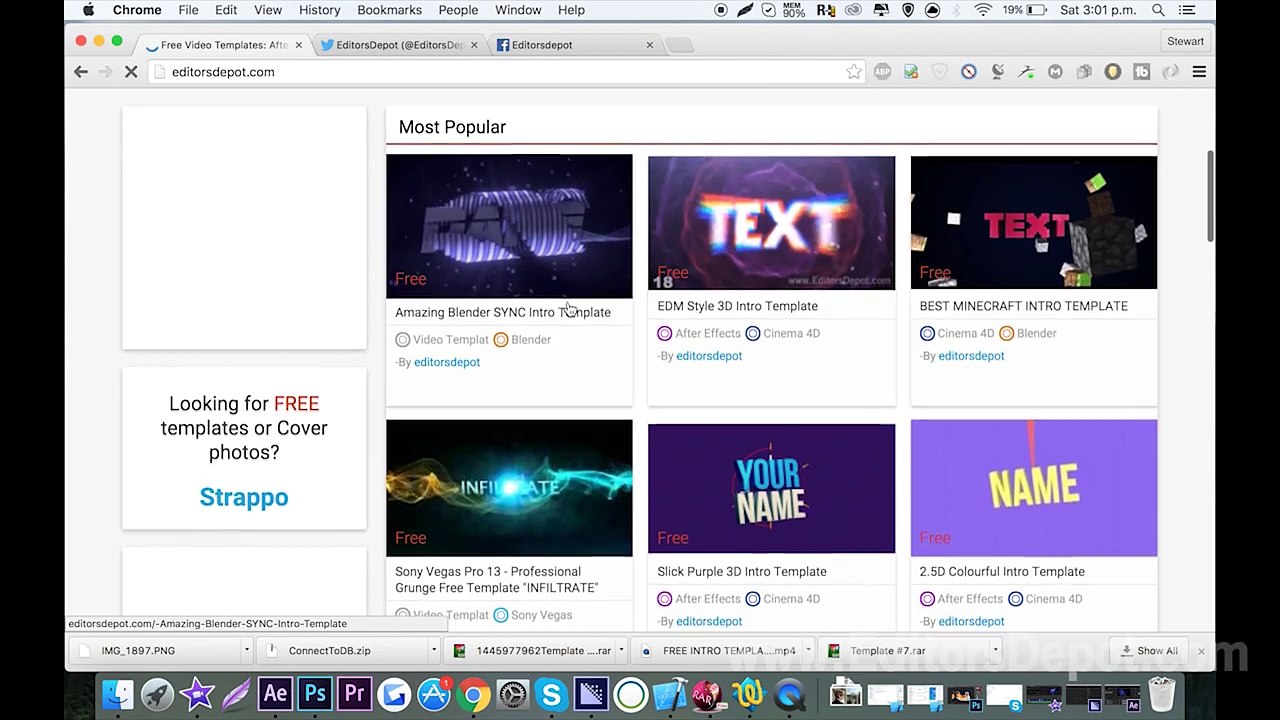Viewport: 1280px width, 720px height.
Task: Close the Editorsdepot Facebook tab
Action: point(649,45)
